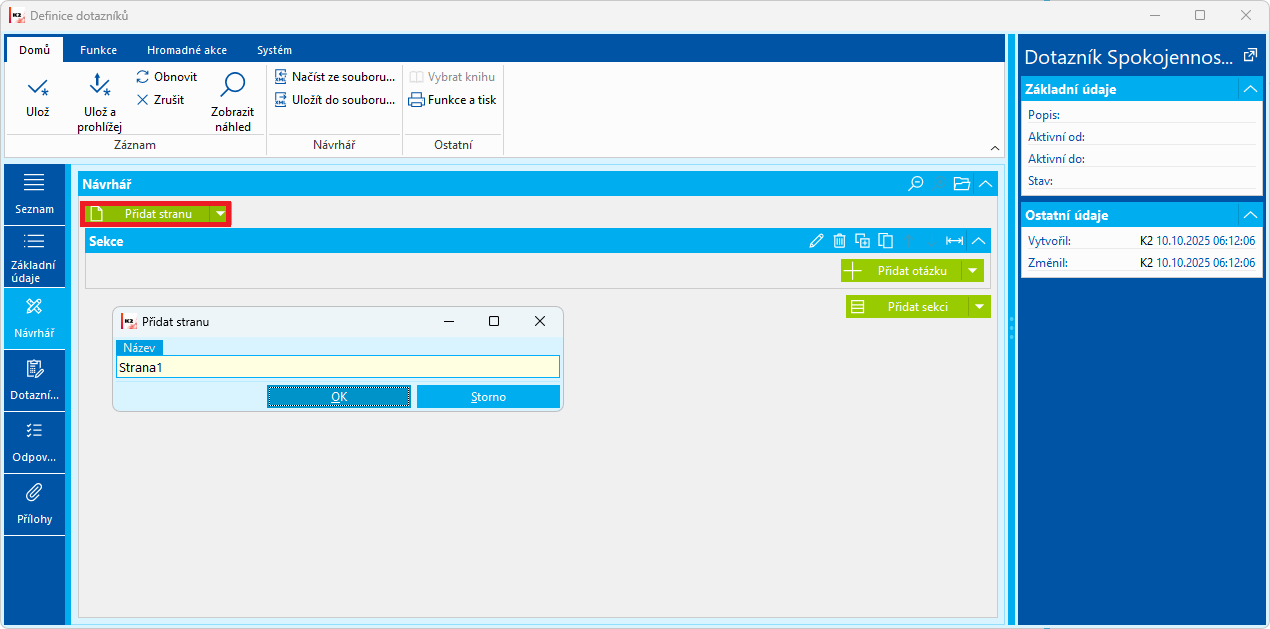Collapse the ribbon with small chevron

[x=995, y=148]
